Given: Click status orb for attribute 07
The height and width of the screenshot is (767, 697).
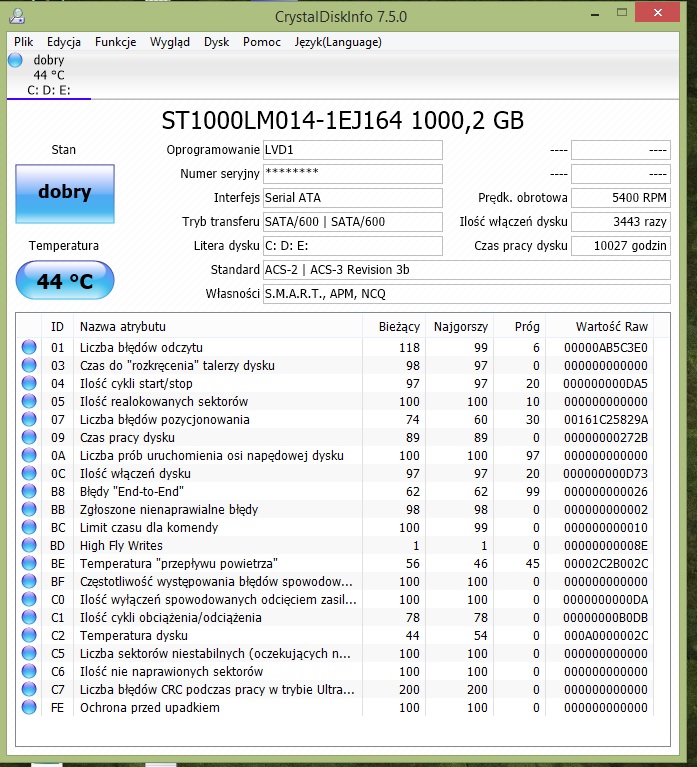Looking at the screenshot, I should click(x=29, y=419).
